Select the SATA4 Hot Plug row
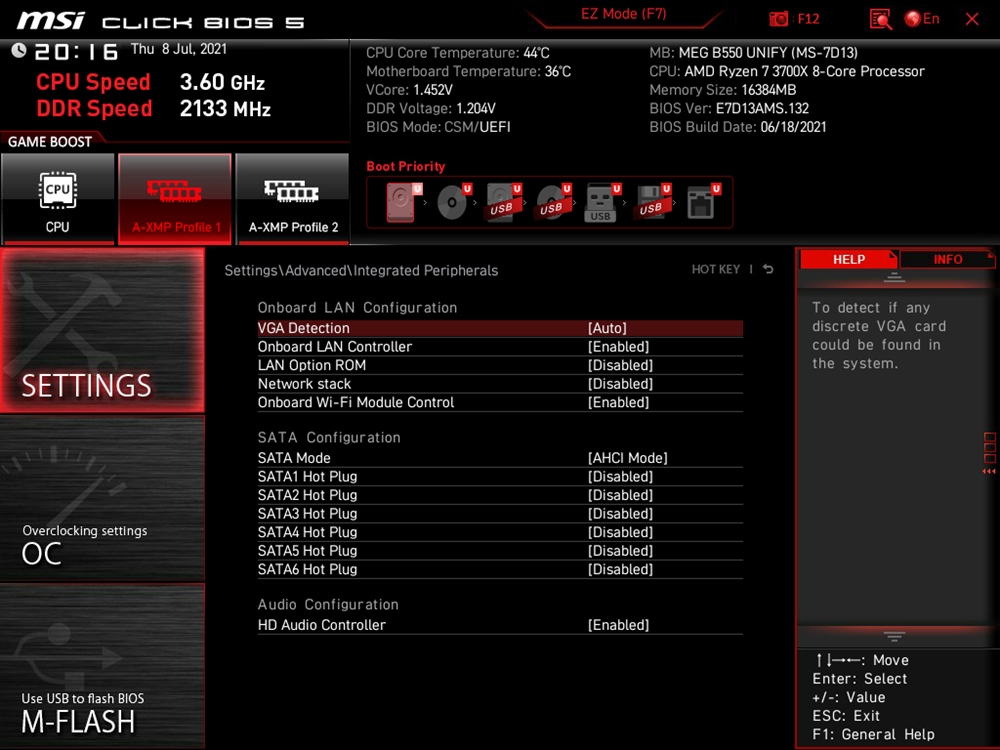Viewport: 1000px width, 750px height. (500, 532)
